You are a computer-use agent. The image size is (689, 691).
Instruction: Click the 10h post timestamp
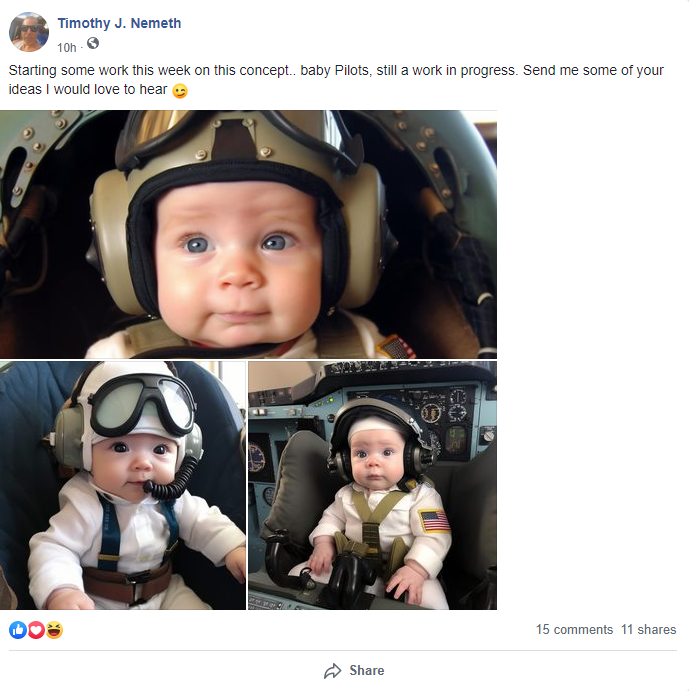pyautogui.click(x=66, y=46)
